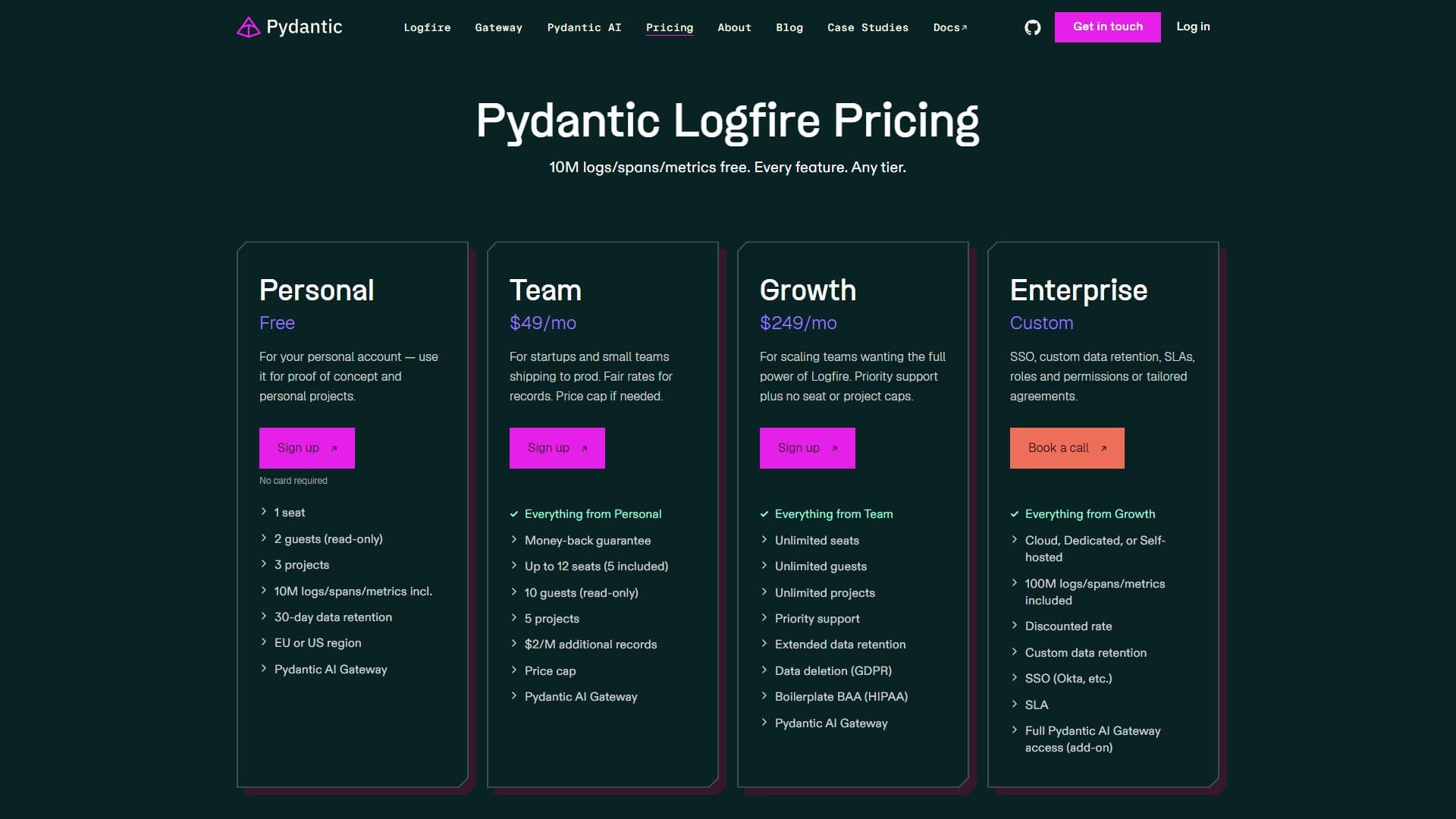Click the Log in link
The image size is (1456, 819).
(x=1193, y=27)
